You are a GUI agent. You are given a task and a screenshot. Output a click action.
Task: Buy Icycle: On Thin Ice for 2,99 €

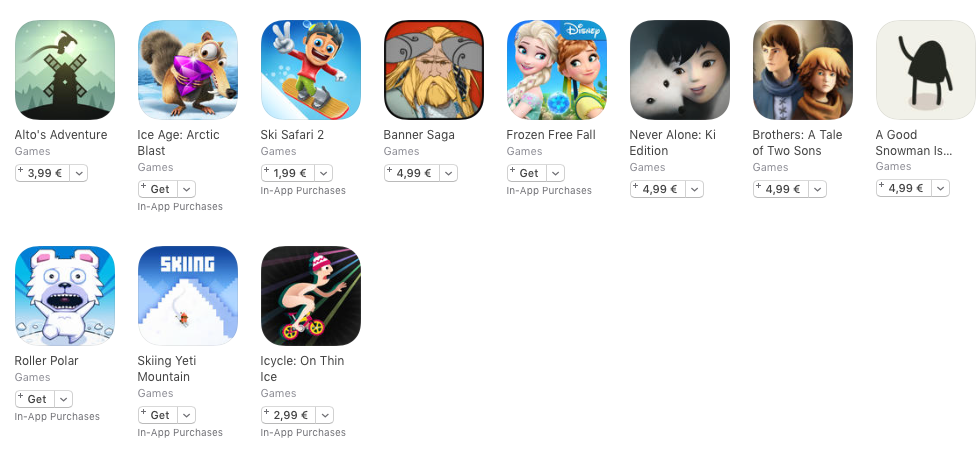click(x=289, y=415)
